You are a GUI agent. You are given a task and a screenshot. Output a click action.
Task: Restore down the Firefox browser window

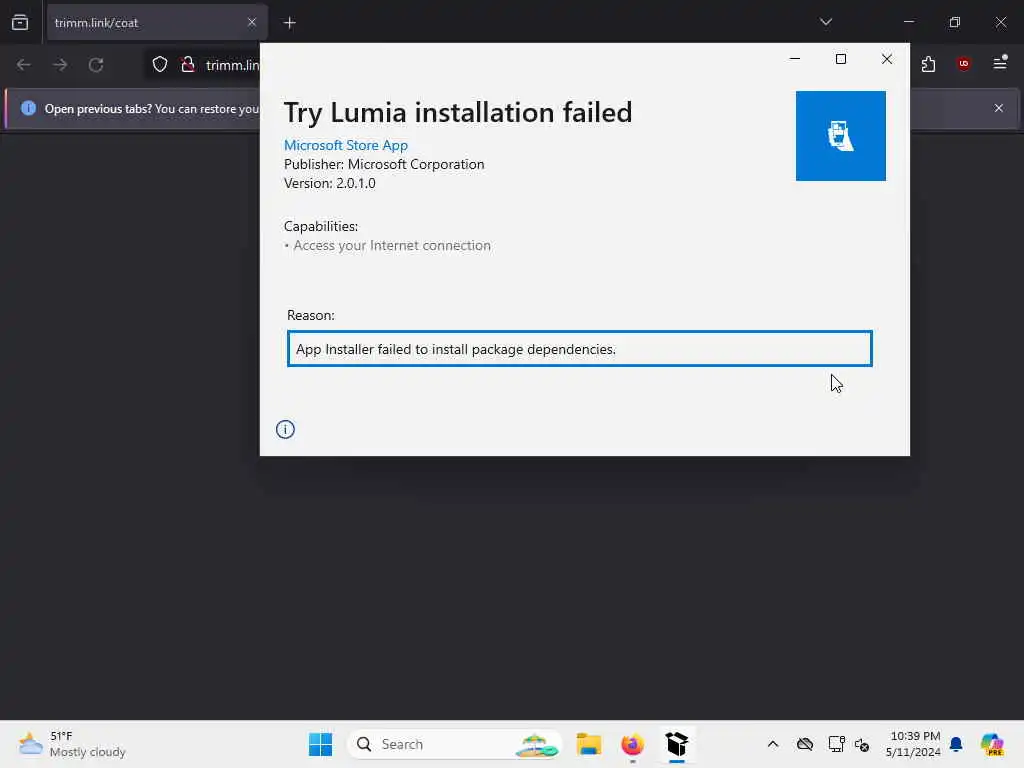pyautogui.click(x=954, y=22)
